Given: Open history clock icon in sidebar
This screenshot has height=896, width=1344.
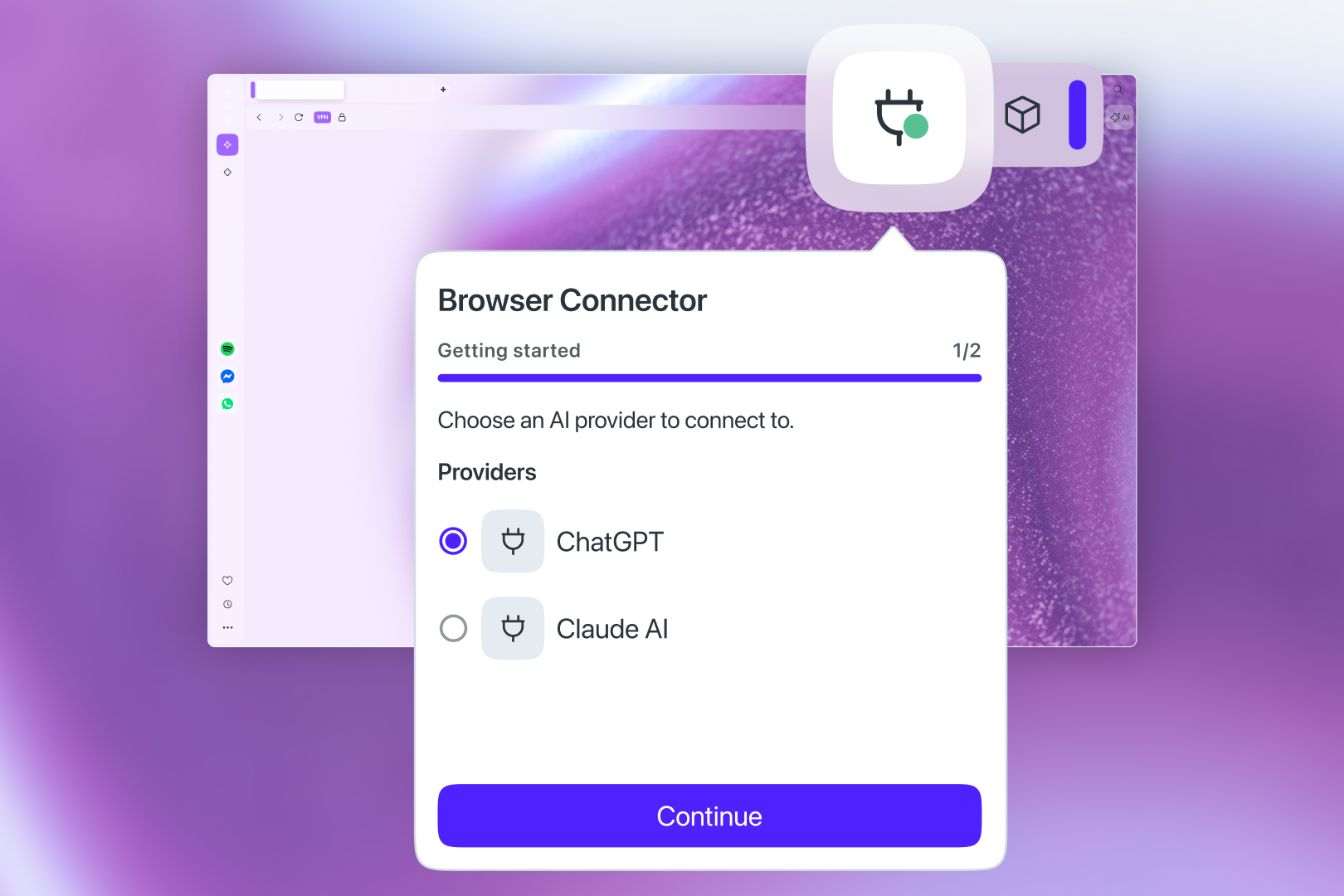Looking at the screenshot, I should pos(227,604).
